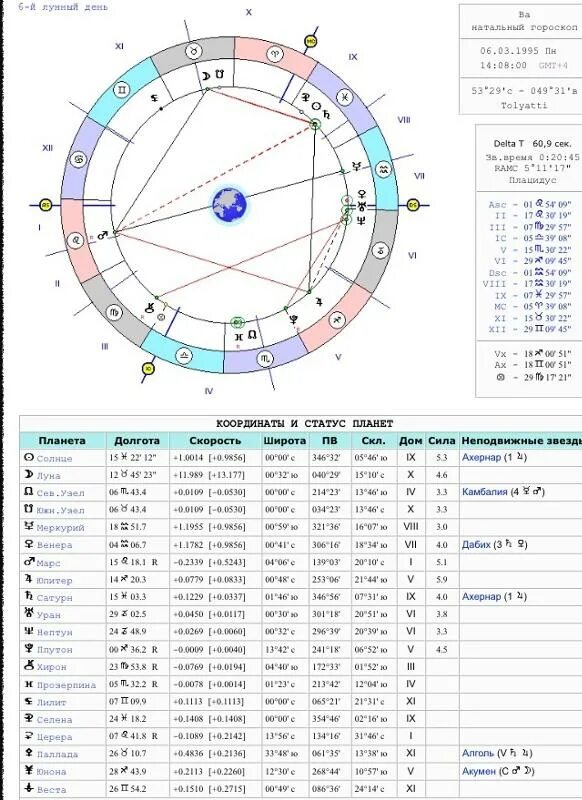The height and width of the screenshot is (800, 582).
Task: Open the Камбалия fixed star link
Action: (x=484, y=492)
